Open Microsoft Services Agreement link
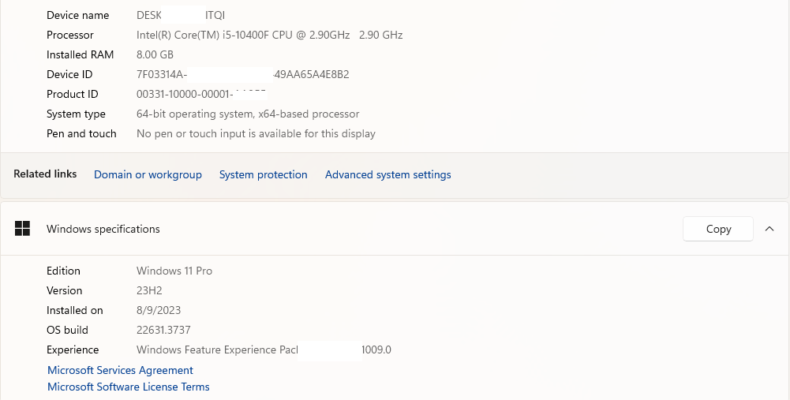Viewport: 790px width, 400px height. click(x=120, y=370)
